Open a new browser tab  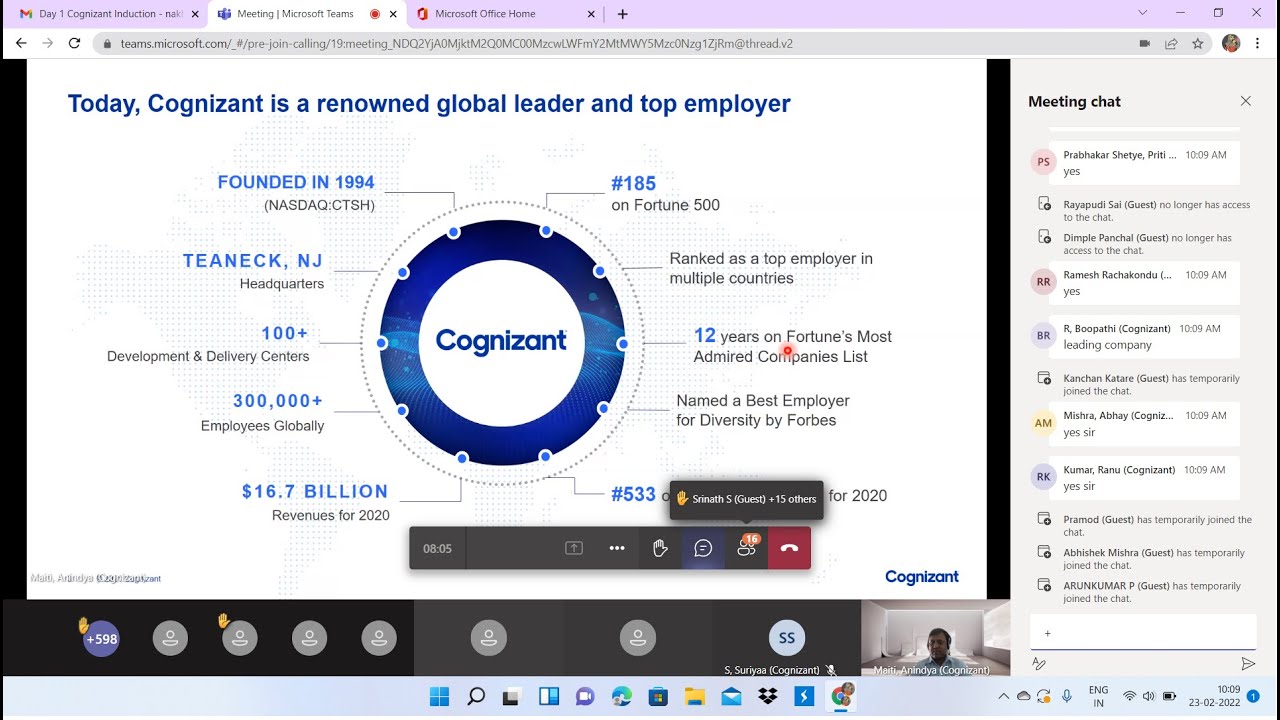(622, 14)
